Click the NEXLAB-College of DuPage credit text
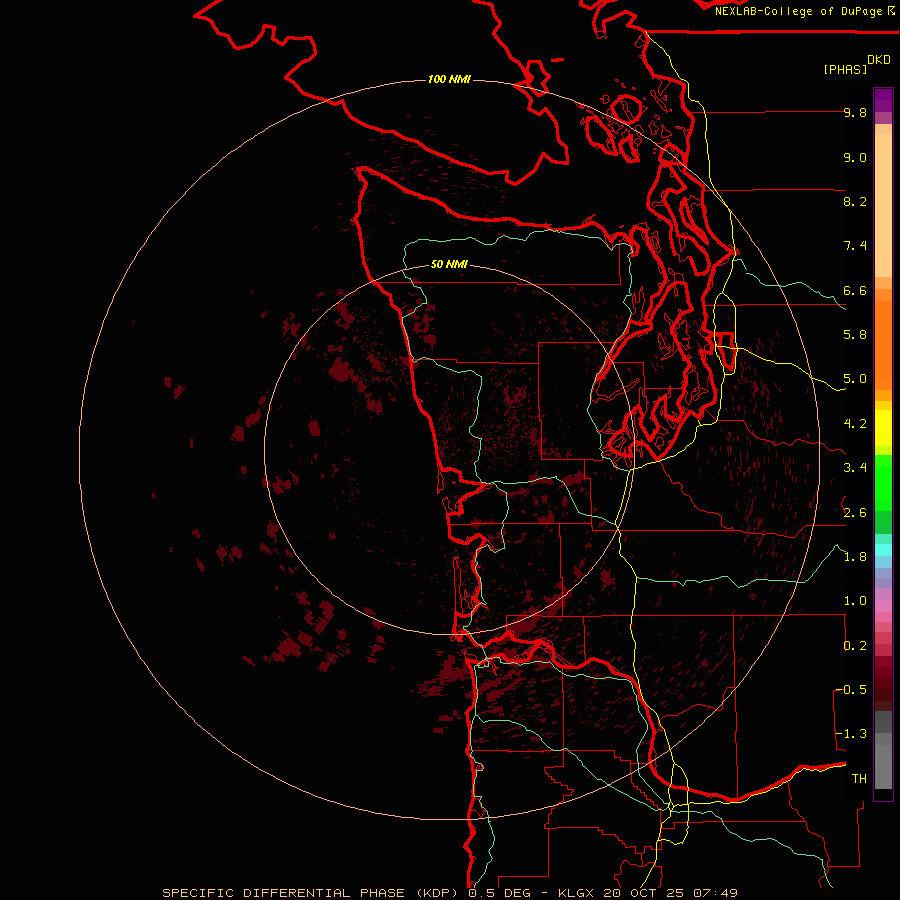 (798, 11)
